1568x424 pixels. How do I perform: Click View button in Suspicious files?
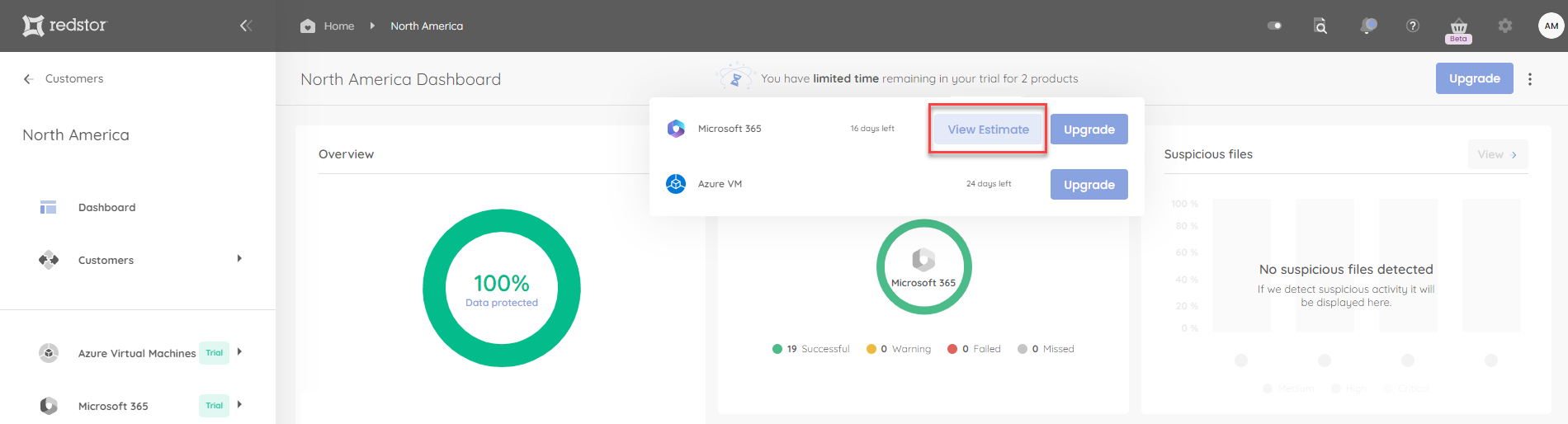pyautogui.click(x=1498, y=154)
